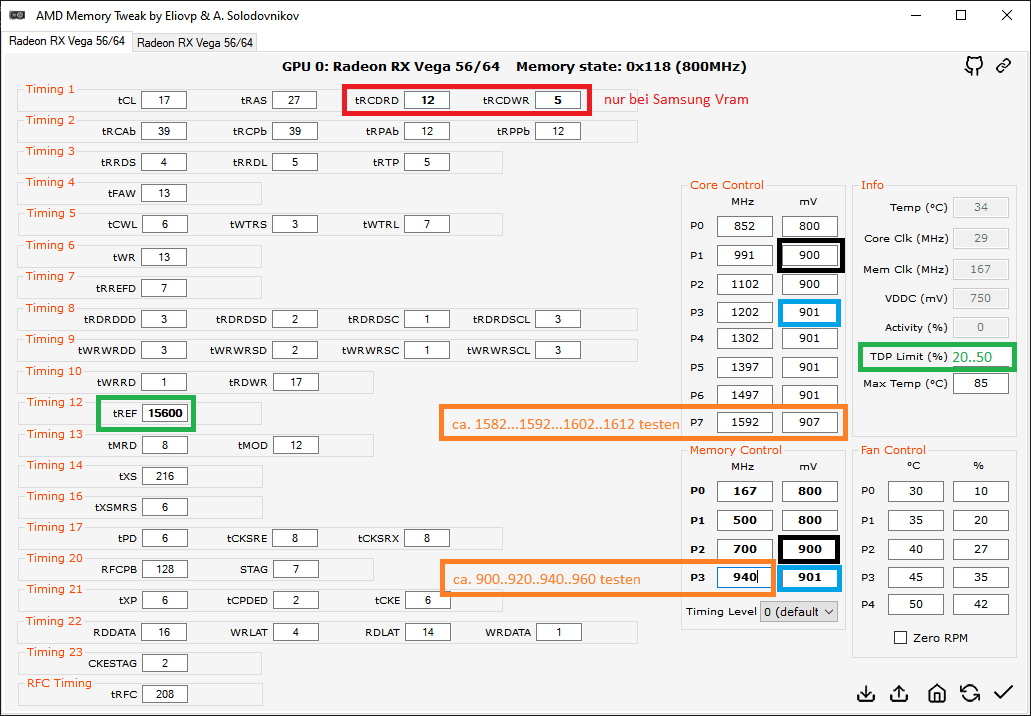Viewport: 1031px width, 716px height.
Task: Click the CKESTAG value field
Action: (x=164, y=663)
